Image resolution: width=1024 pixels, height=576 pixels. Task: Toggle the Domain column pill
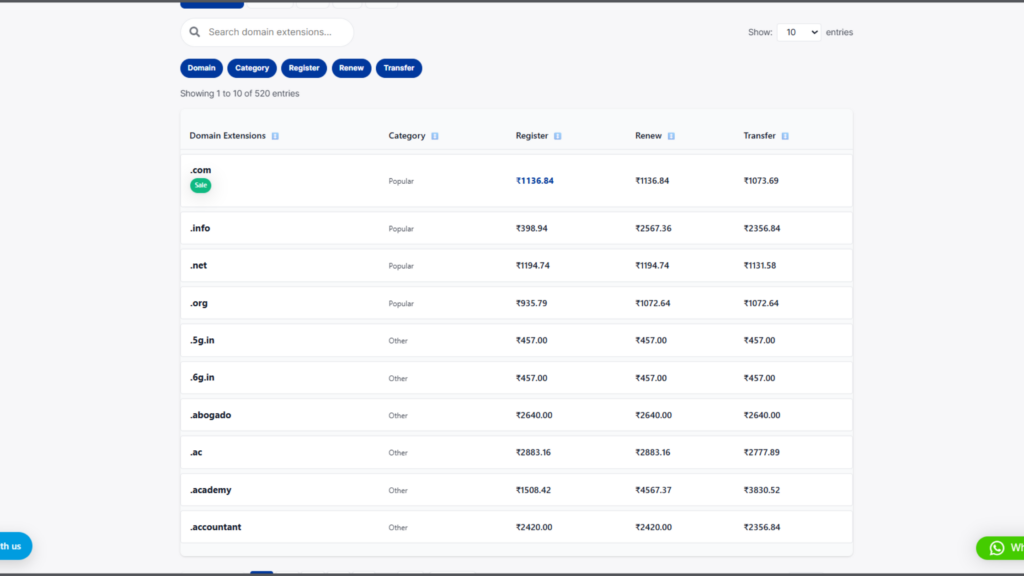201,68
